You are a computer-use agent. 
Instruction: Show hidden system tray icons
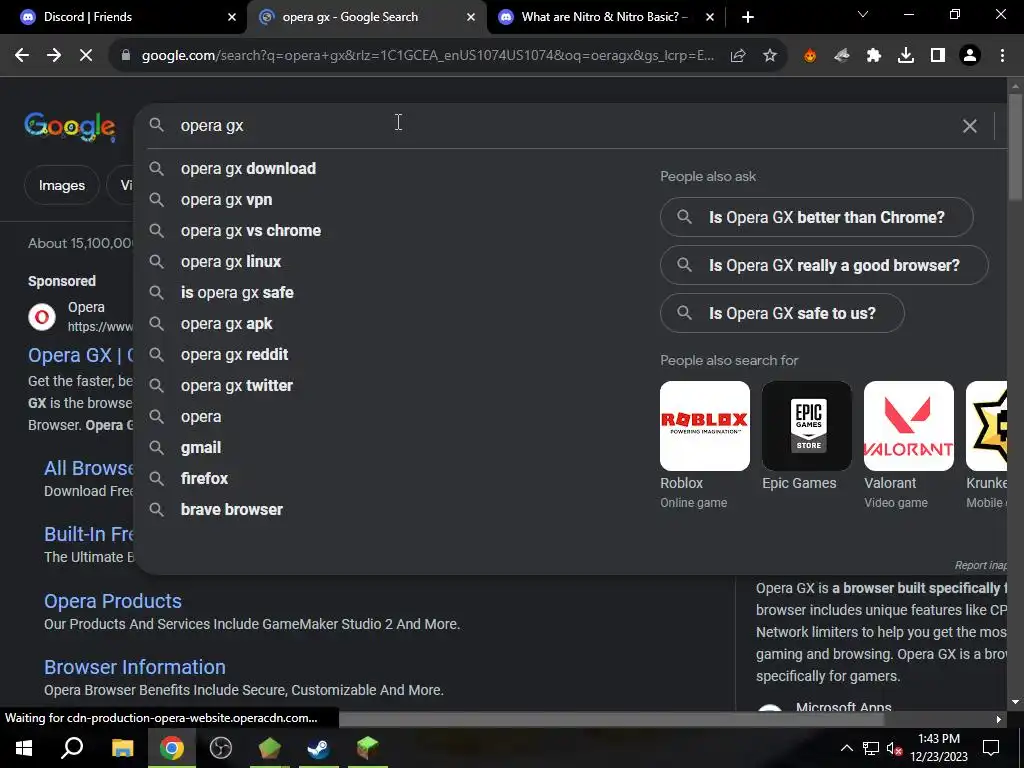tap(846, 748)
